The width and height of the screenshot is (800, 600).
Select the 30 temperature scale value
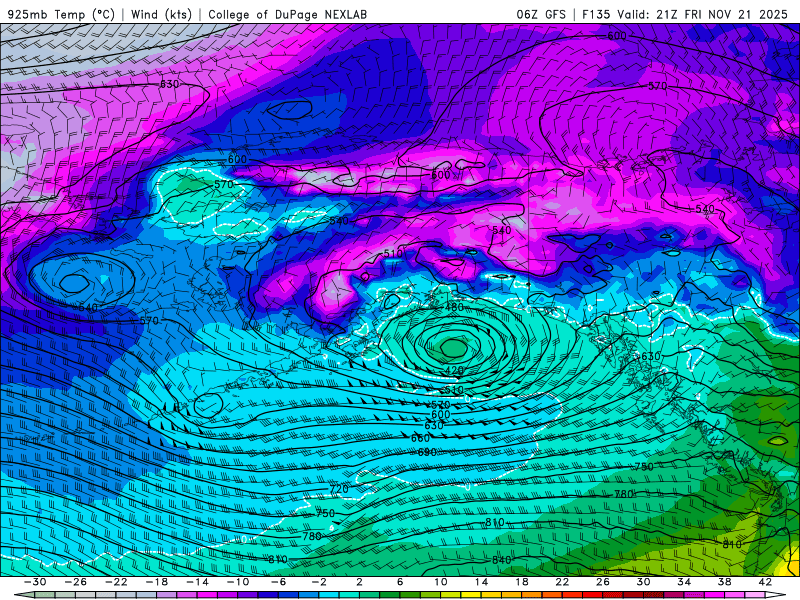[643, 582]
